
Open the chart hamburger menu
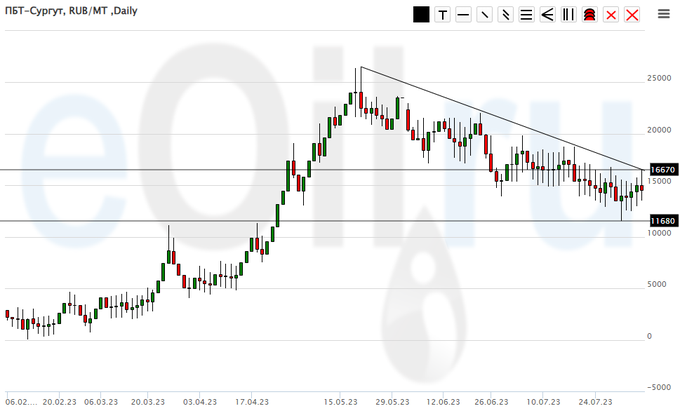[664, 14]
